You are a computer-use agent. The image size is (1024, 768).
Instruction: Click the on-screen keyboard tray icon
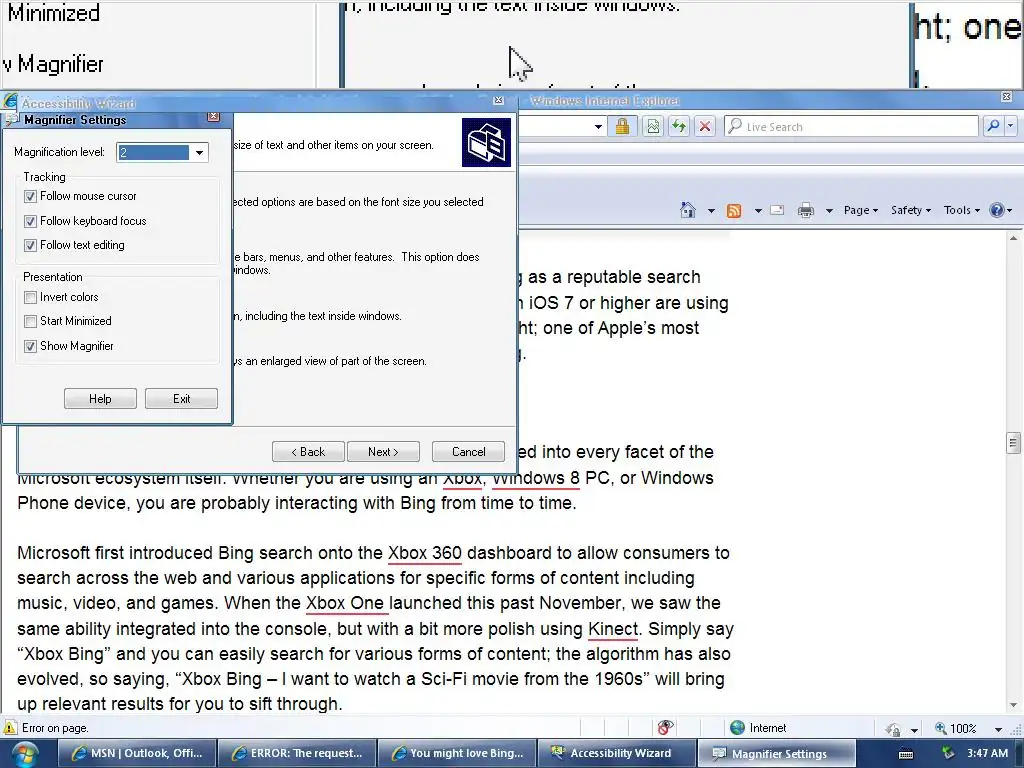[x=906, y=754]
